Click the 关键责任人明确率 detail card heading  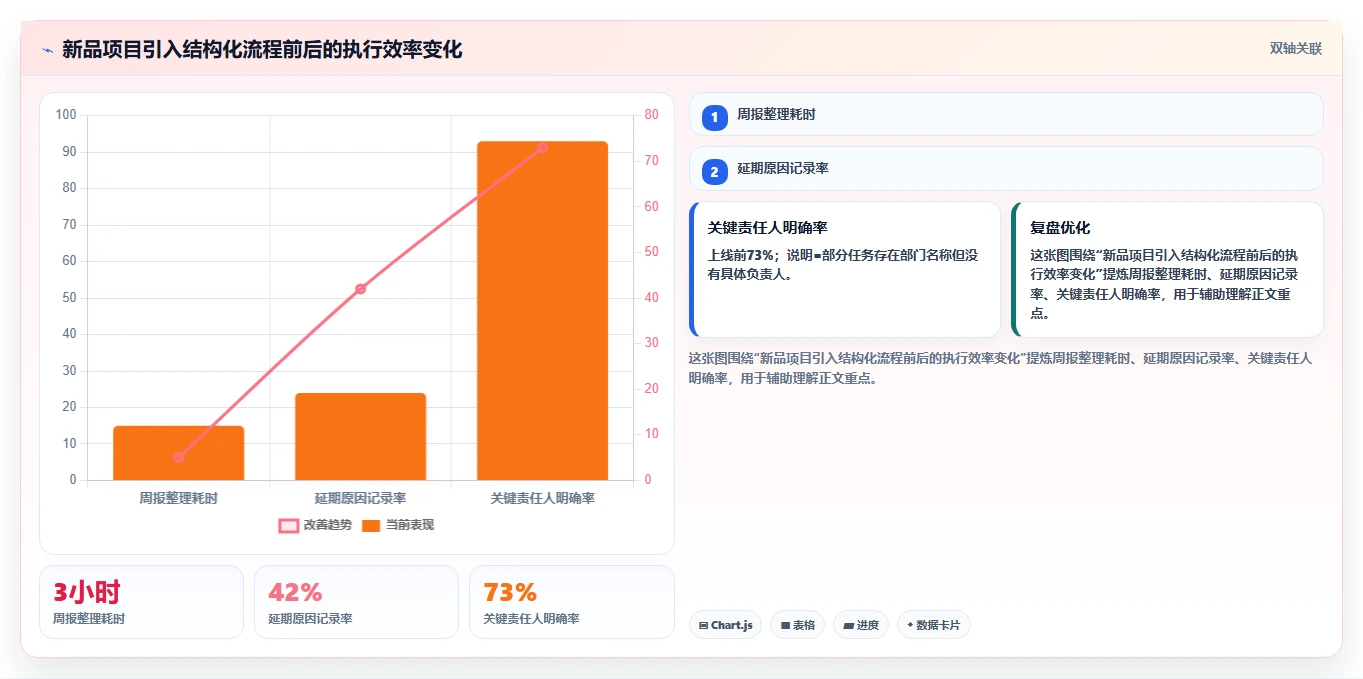pyautogui.click(x=767, y=228)
